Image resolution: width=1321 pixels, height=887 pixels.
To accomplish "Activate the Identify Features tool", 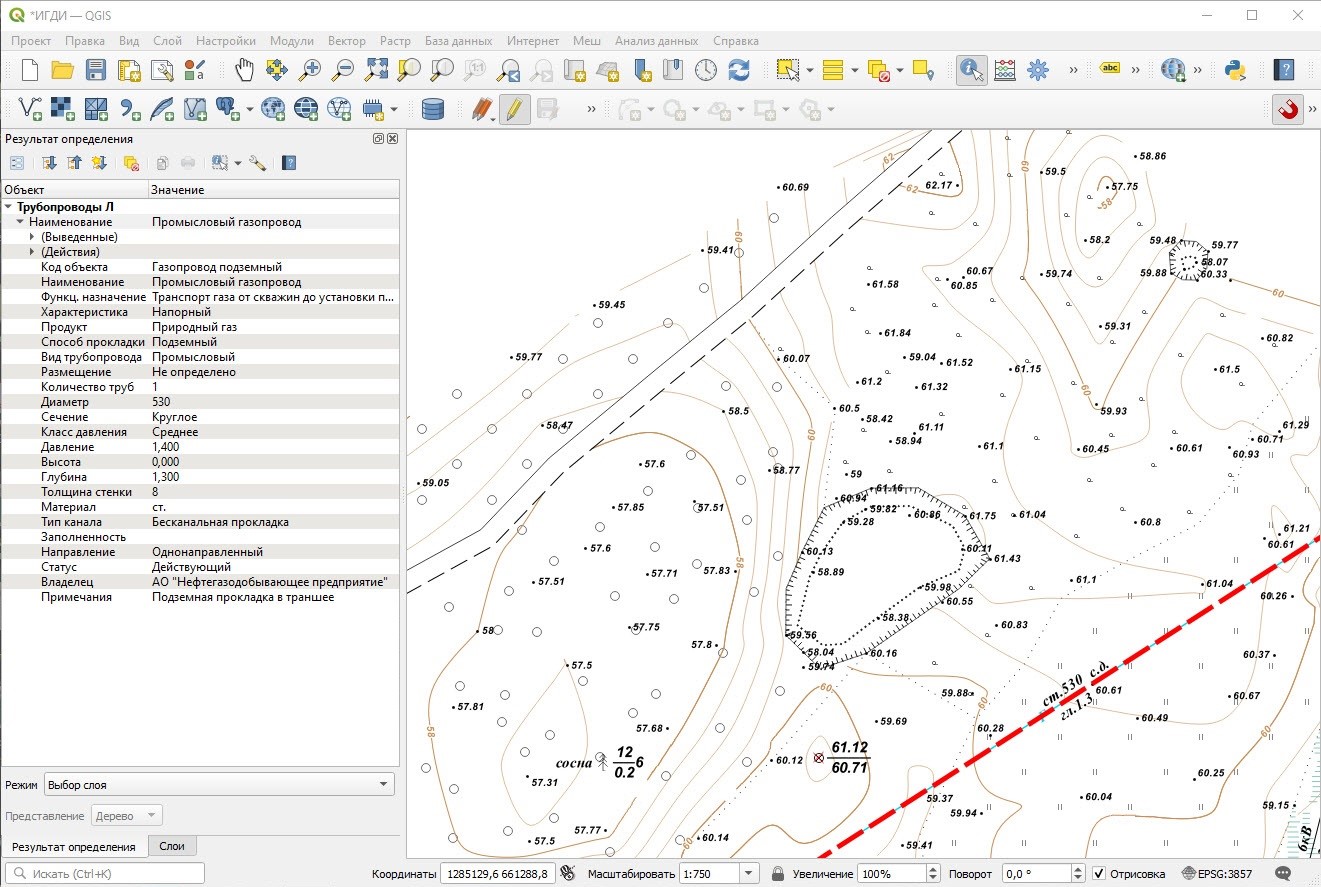I will tap(971, 70).
